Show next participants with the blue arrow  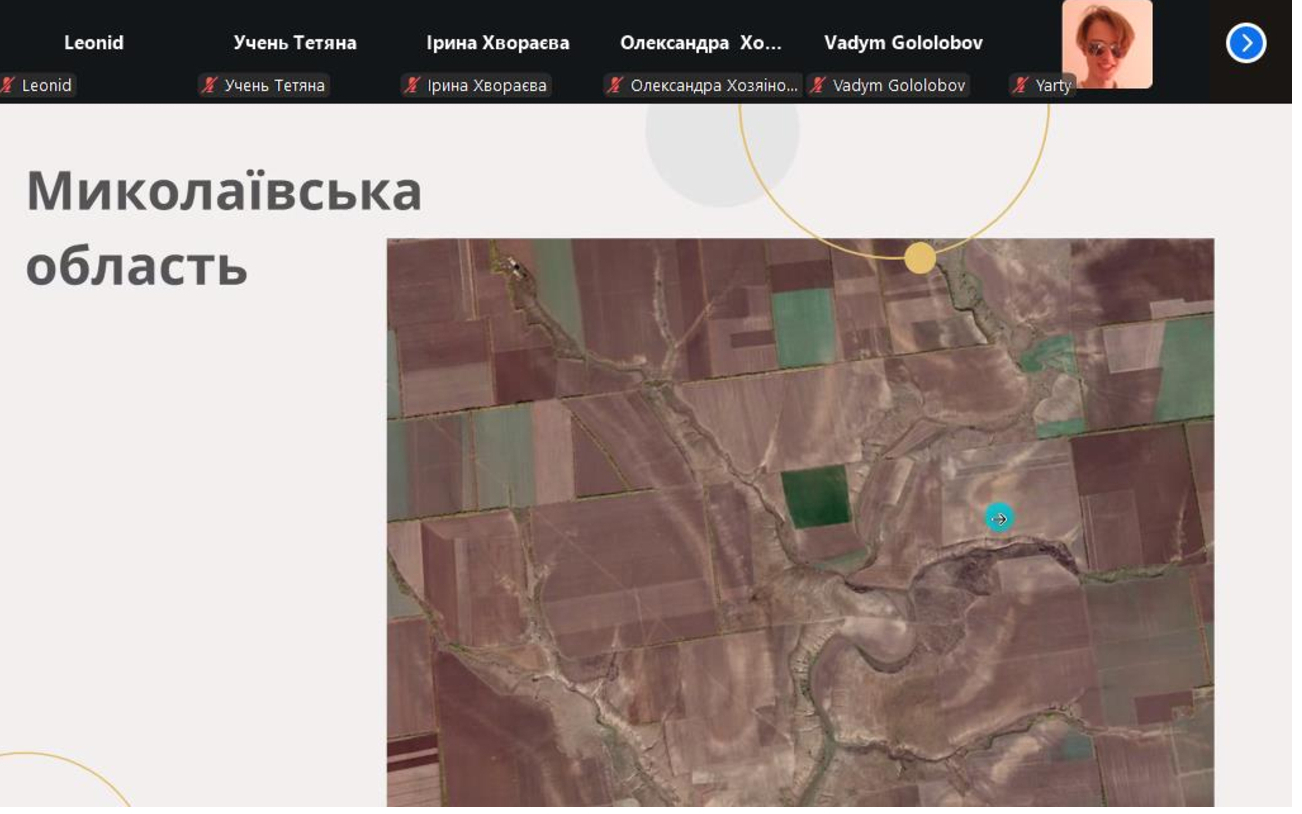pos(1245,43)
